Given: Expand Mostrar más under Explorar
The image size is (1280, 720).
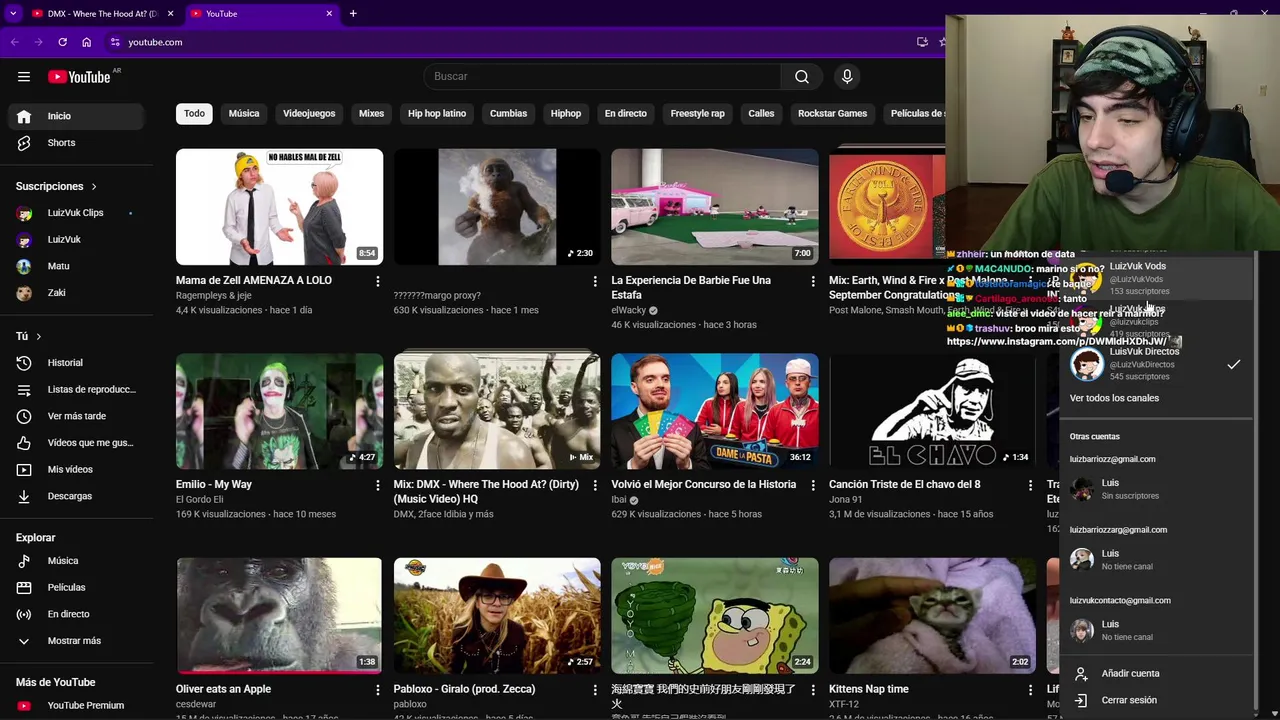Looking at the screenshot, I should [x=76, y=641].
